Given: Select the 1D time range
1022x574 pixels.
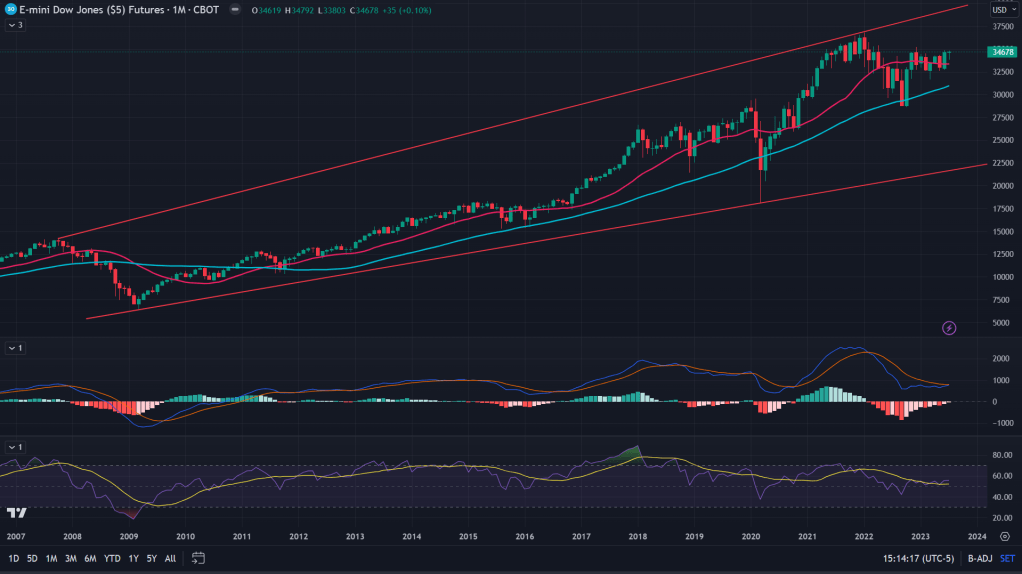Looking at the screenshot, I should 14,558.
